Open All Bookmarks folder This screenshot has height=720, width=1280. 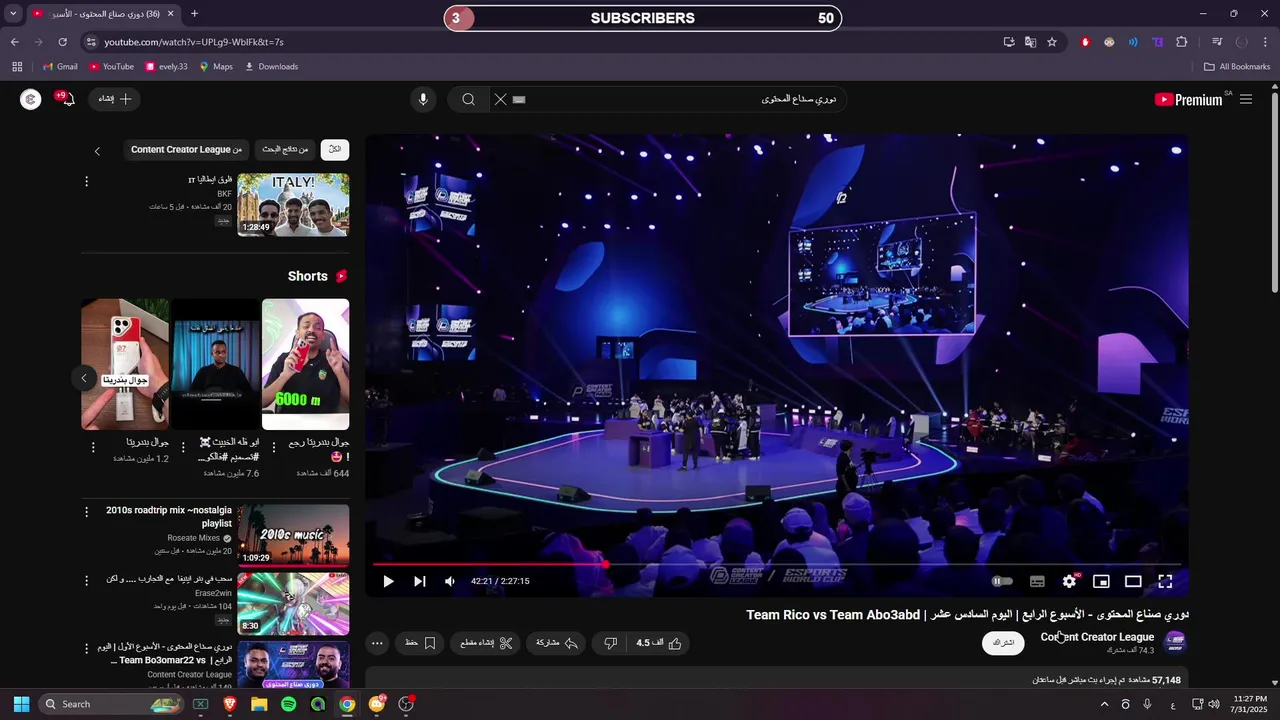click(x=1237, y=67)
